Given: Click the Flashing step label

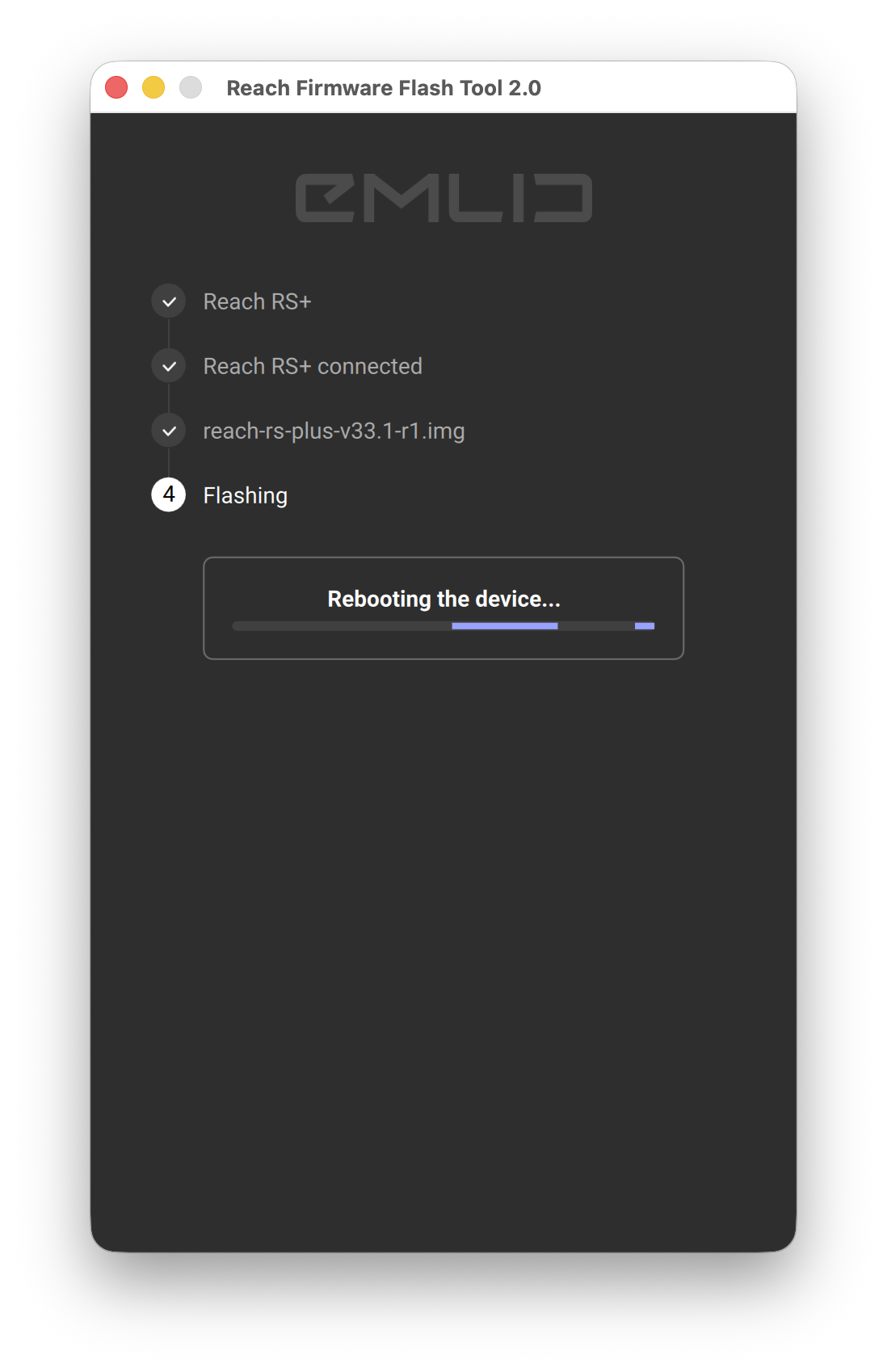Looking at the screenshot, I should (246, 495).
